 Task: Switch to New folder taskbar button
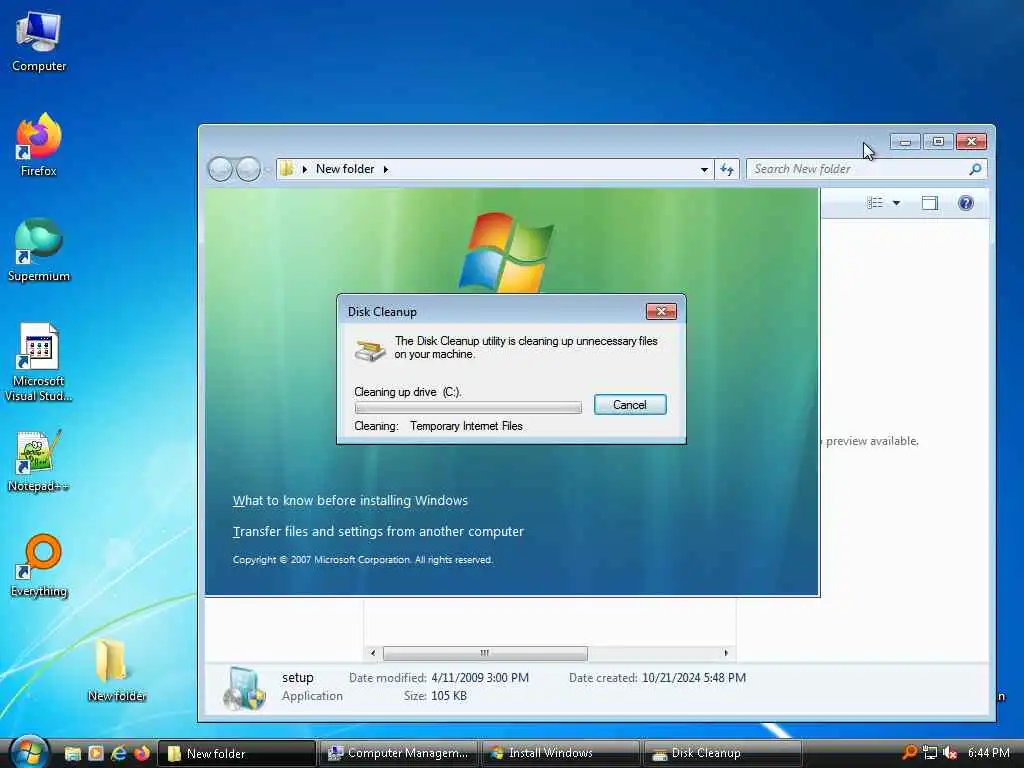pos(237,753)
